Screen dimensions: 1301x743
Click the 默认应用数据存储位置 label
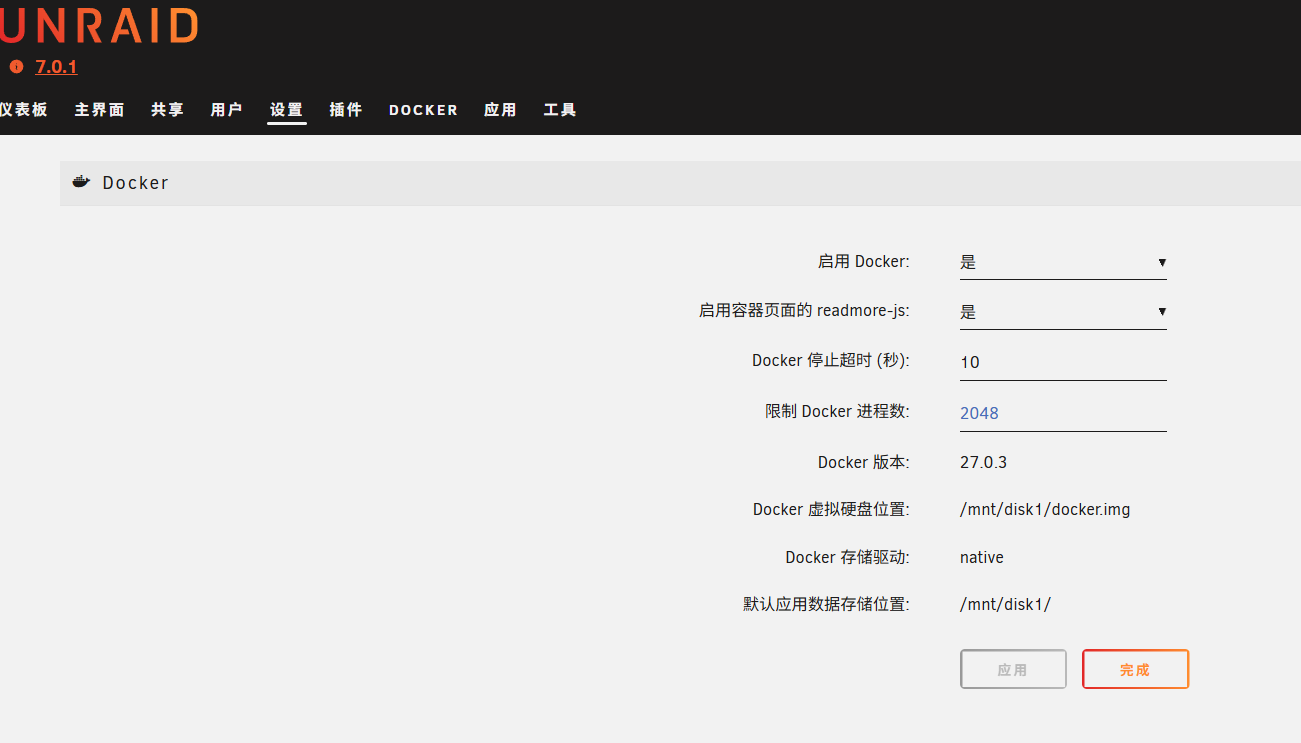(x=827, y=604)
